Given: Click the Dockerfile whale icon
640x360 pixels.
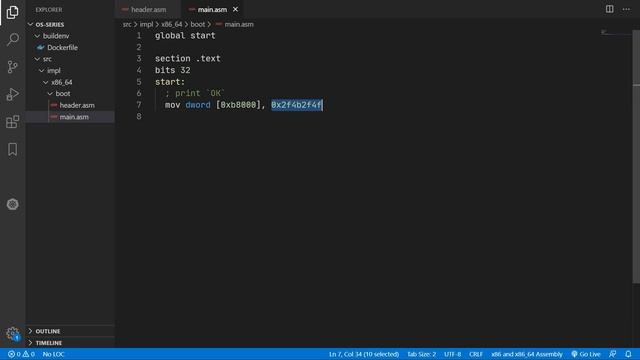Looking at the screenshot, I should 40,47.
